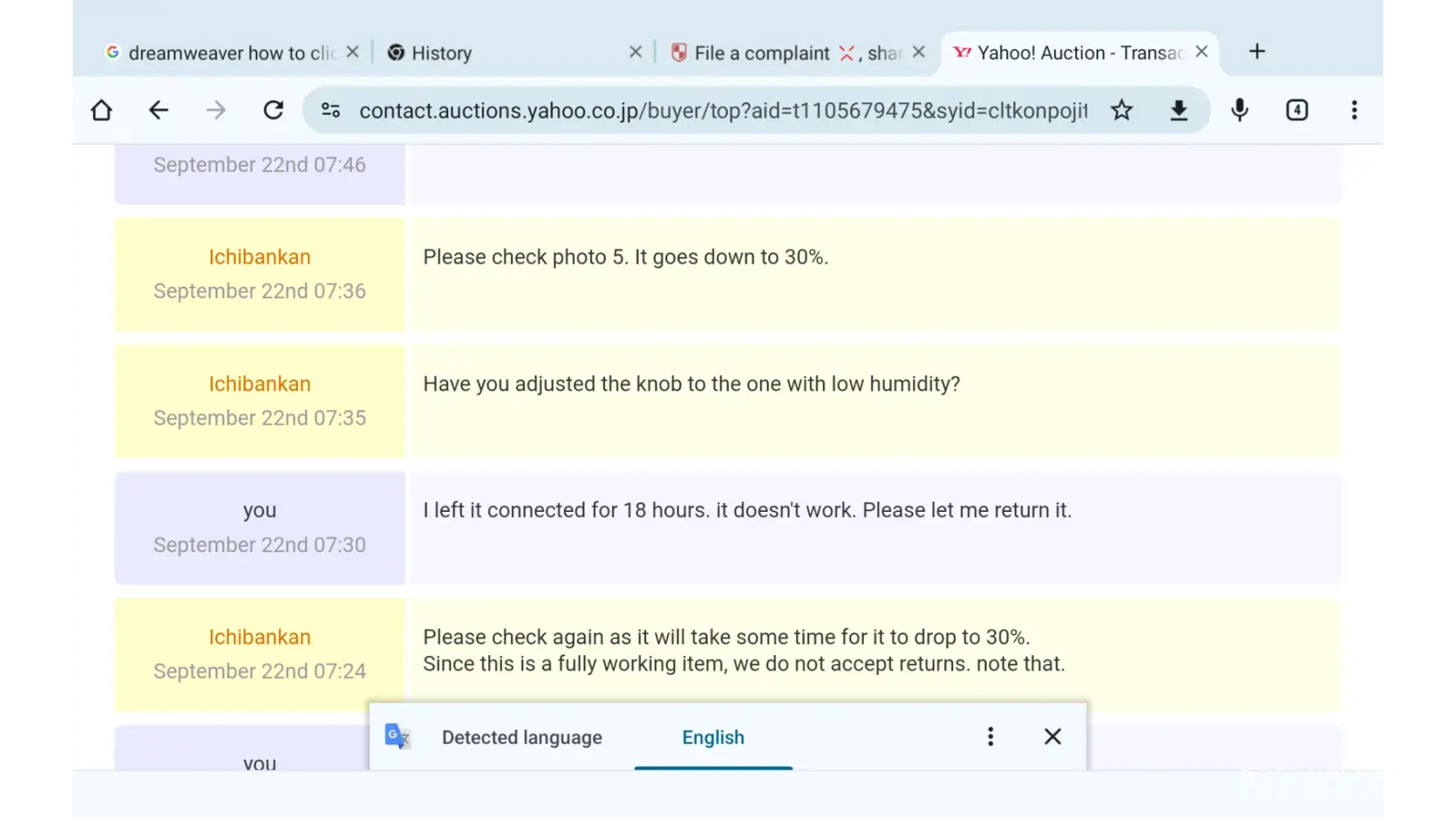Viewport: 1456px width, 819px height.
Task: Click the download icon in toolbar
Action: [x=1179, y=111]
